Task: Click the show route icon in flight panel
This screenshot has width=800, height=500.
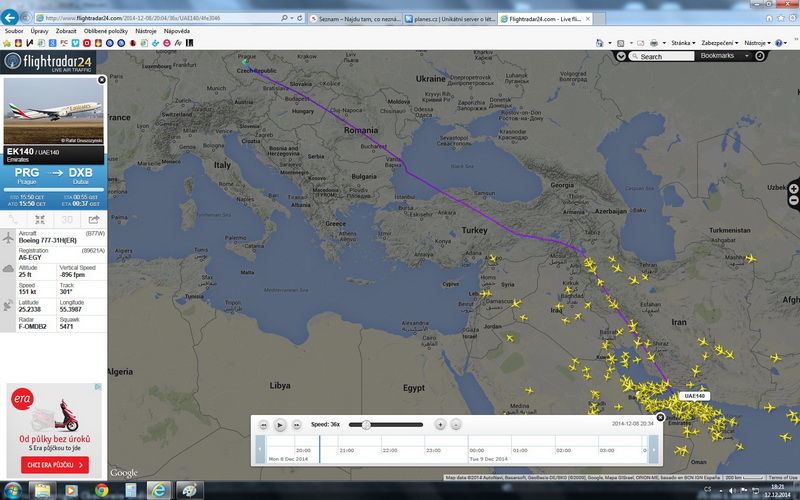Action: click(x=13, y=219)
